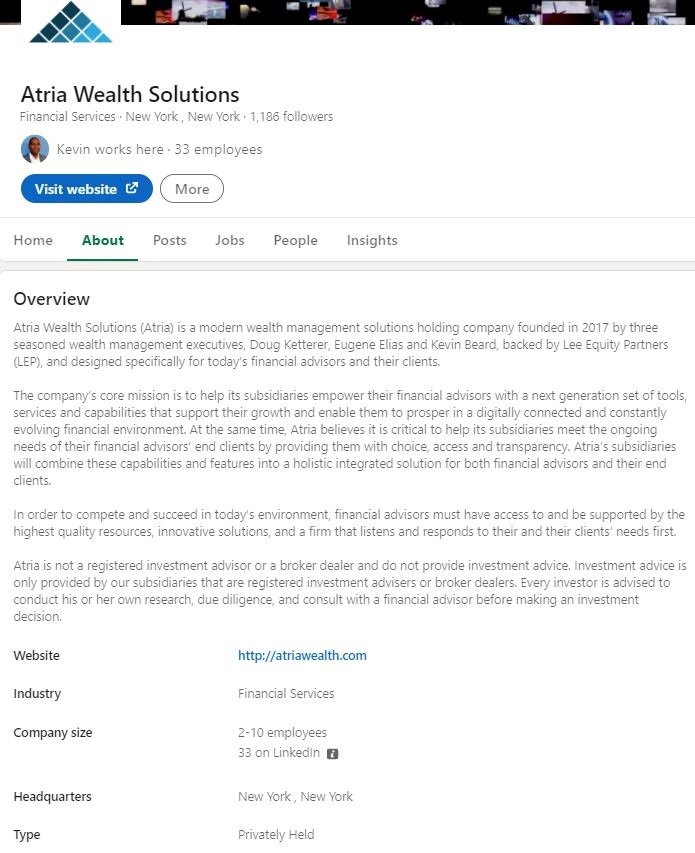Click the Atria Wealth Solutions page title

coord(130,95)
